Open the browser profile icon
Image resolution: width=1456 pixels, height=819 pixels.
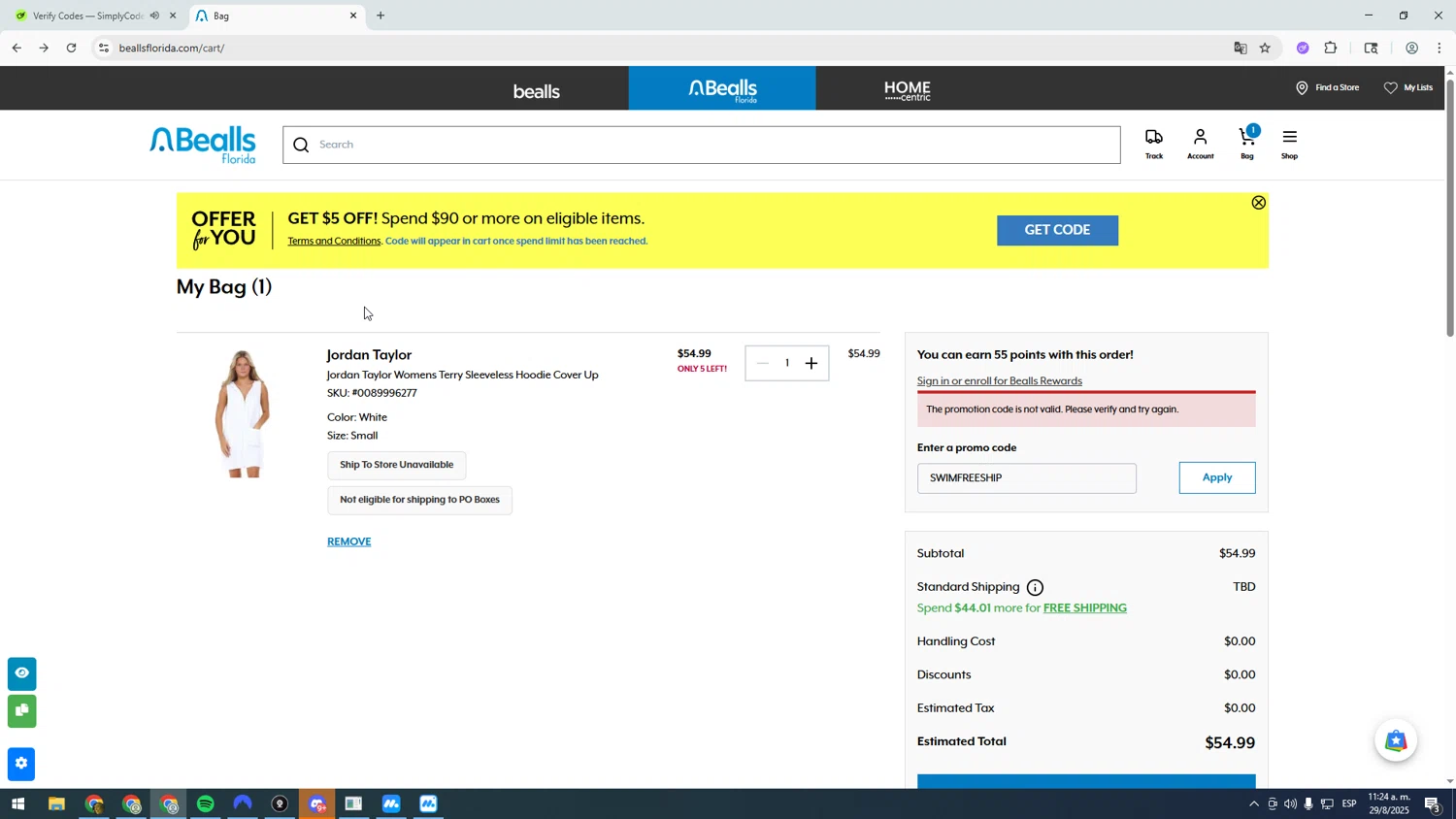(x=1411, y=48)
